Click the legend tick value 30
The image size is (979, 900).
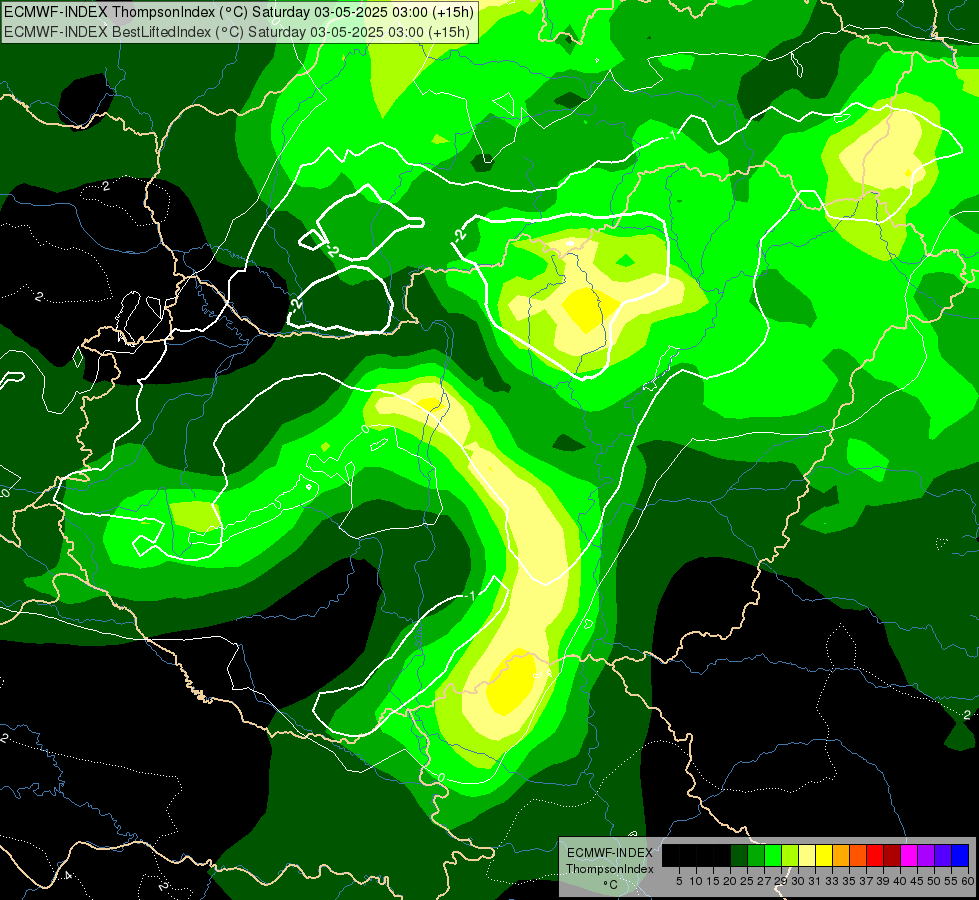coord(799,881)
